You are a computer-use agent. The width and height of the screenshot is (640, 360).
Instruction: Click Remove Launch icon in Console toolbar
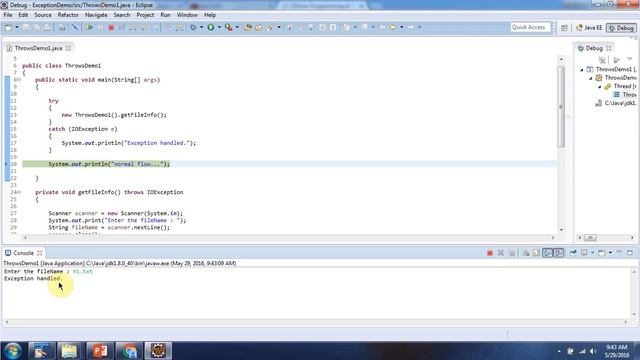501,253
